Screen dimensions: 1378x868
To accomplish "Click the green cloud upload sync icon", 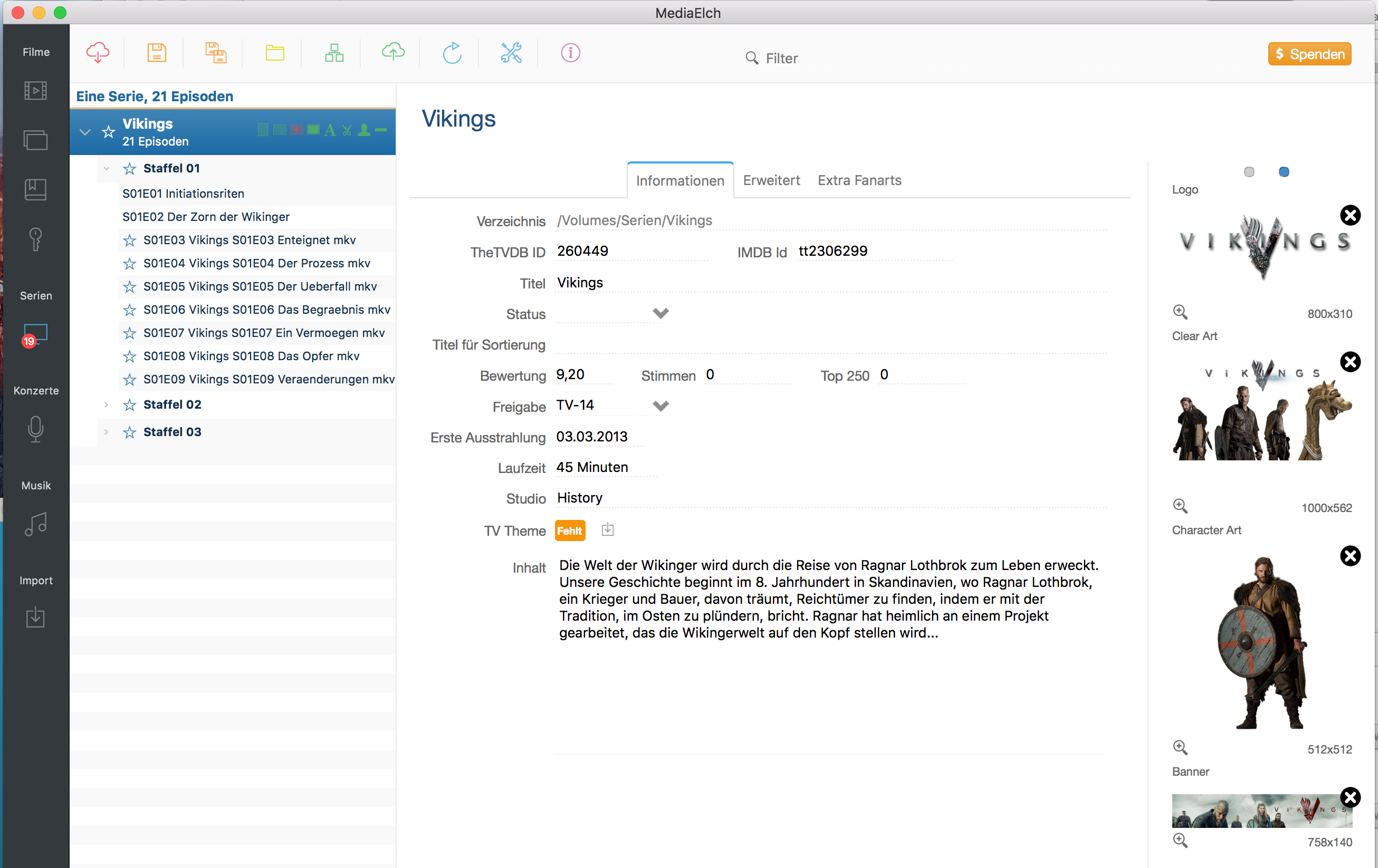I will tap(393, 52).
